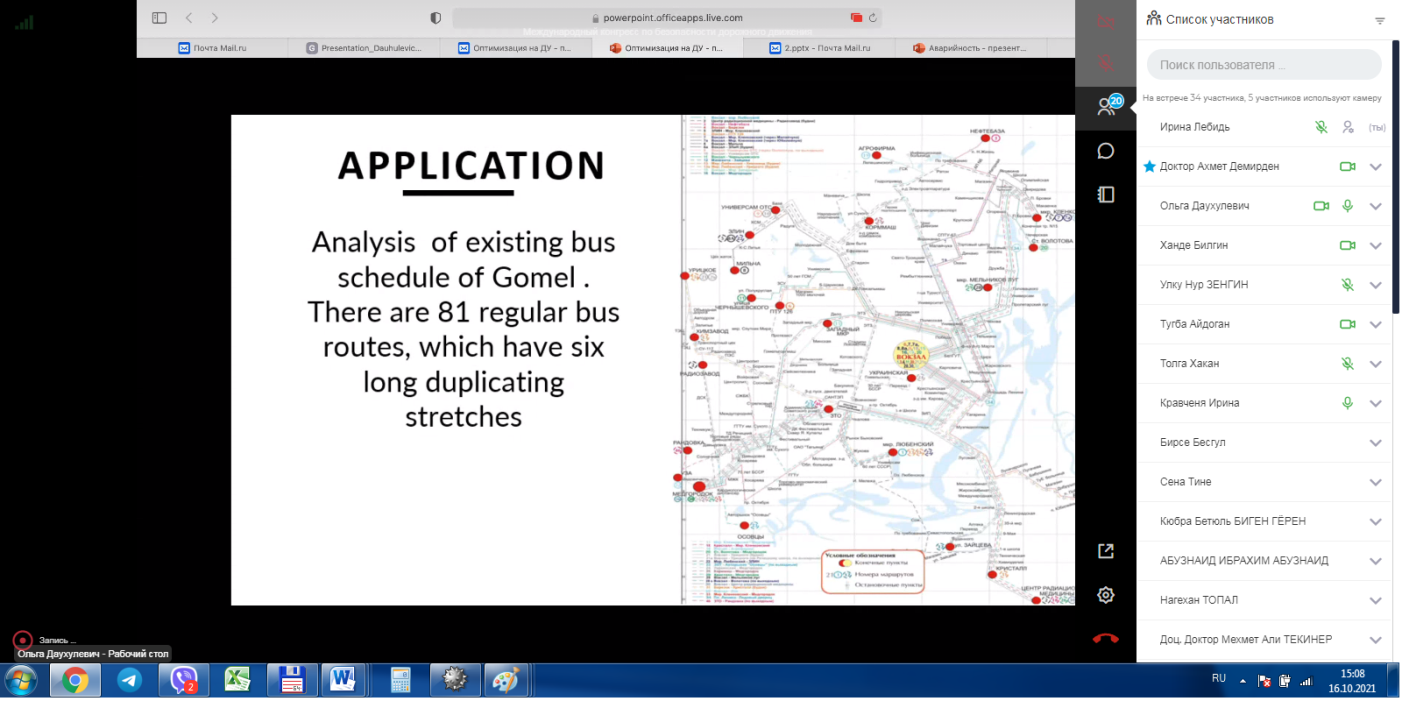
Task: Open meeting settings gear icon
Action: tap(1105, 595)
